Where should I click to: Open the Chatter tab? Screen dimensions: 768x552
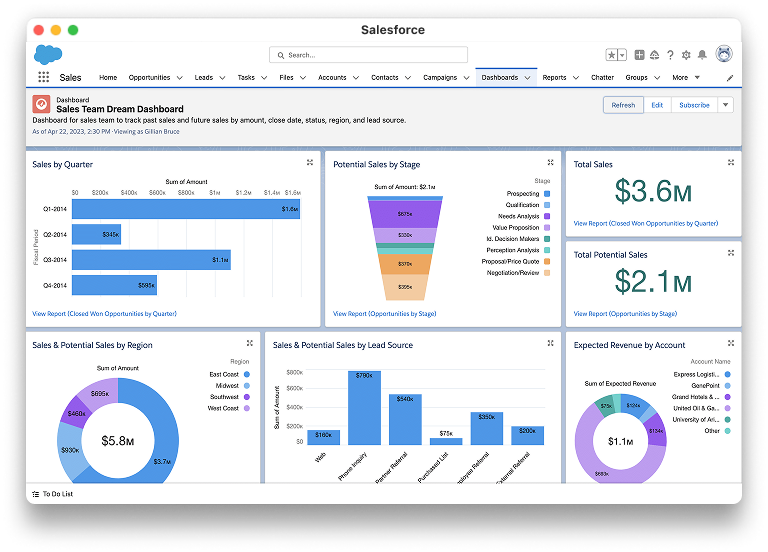click(x=602, y=77)
